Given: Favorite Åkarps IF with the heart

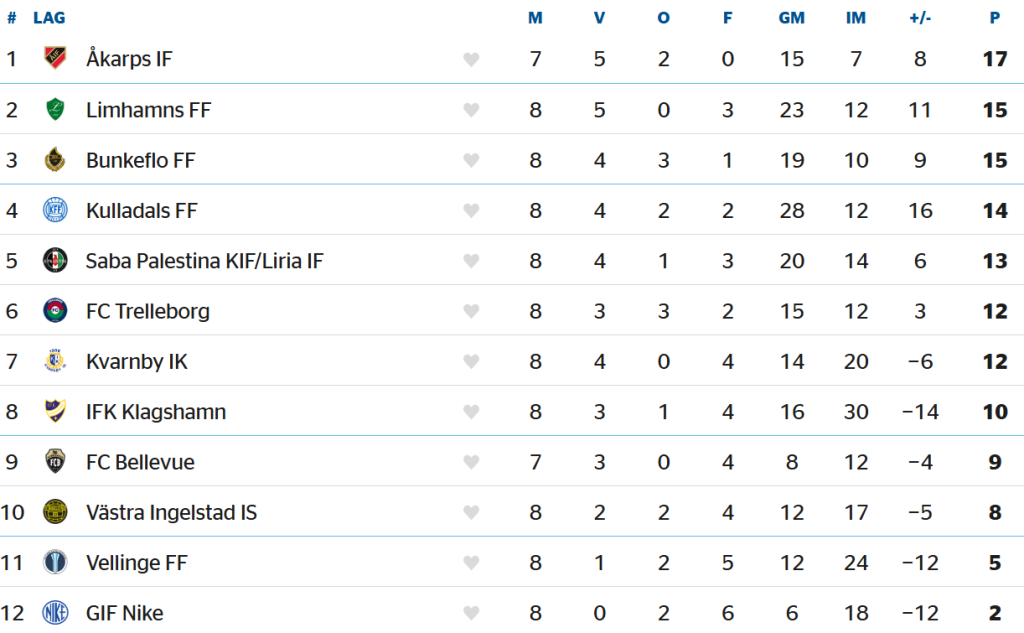Looking at the screenshot, I should [x=471, y=60].
